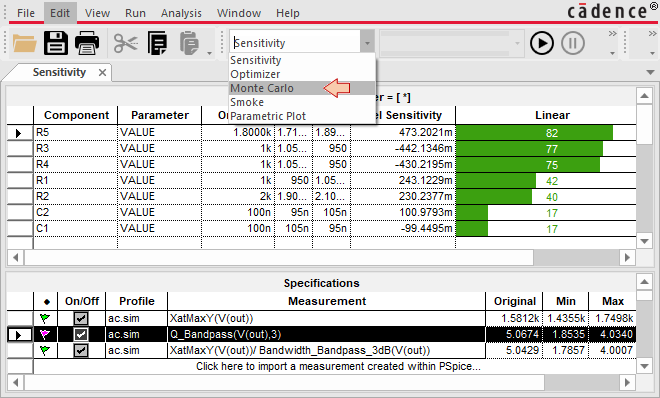The height and width of the screenshot is (398, 660).
Task: Click the R3 linear sensitivity bar (77)
Action: pos(530,149)
